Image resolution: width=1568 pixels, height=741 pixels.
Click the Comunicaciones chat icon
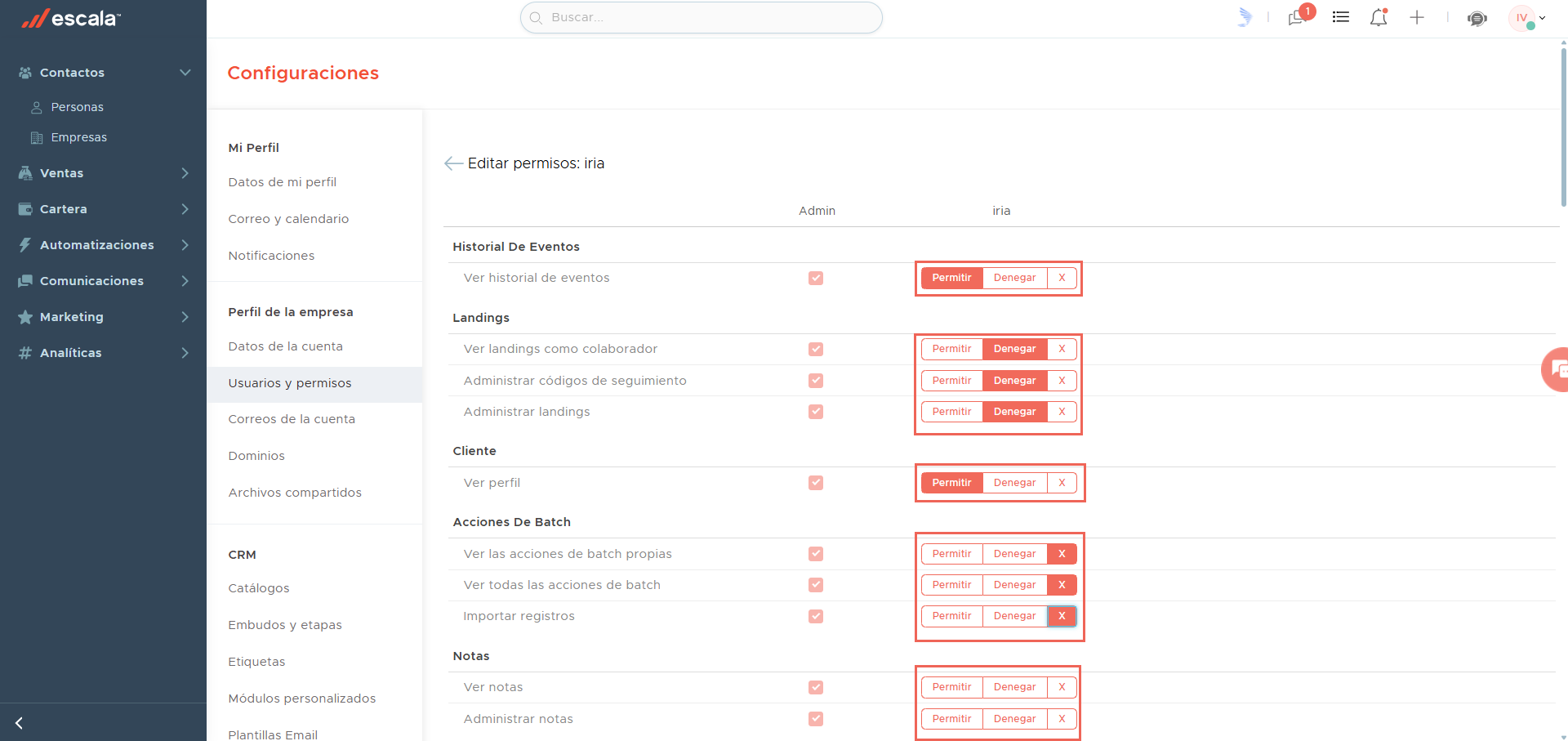coord(25,281)
